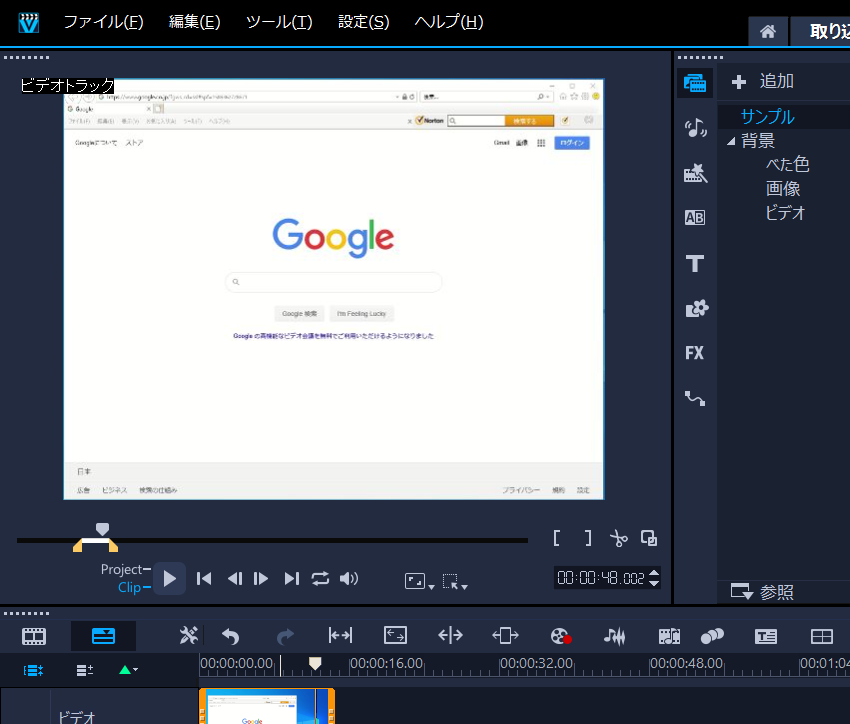Open the 設定(S) menu

(364, 22)
